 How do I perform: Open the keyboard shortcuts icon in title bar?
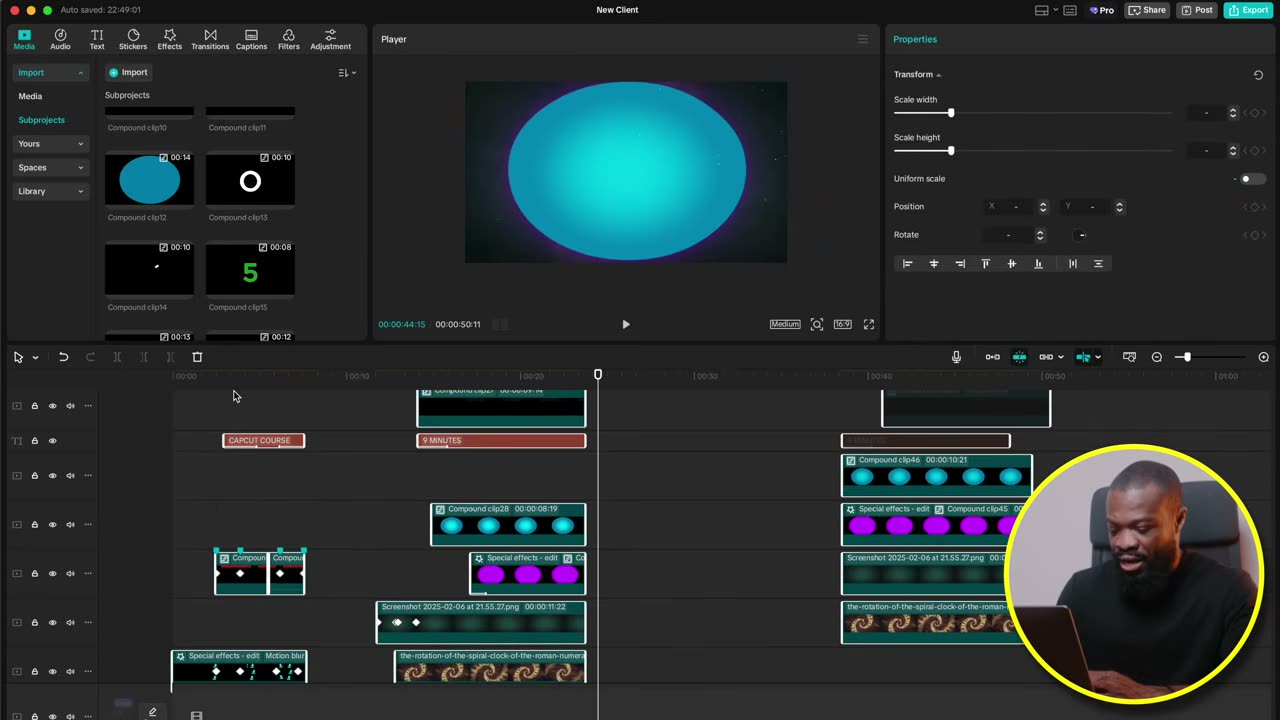[1070, 10]
